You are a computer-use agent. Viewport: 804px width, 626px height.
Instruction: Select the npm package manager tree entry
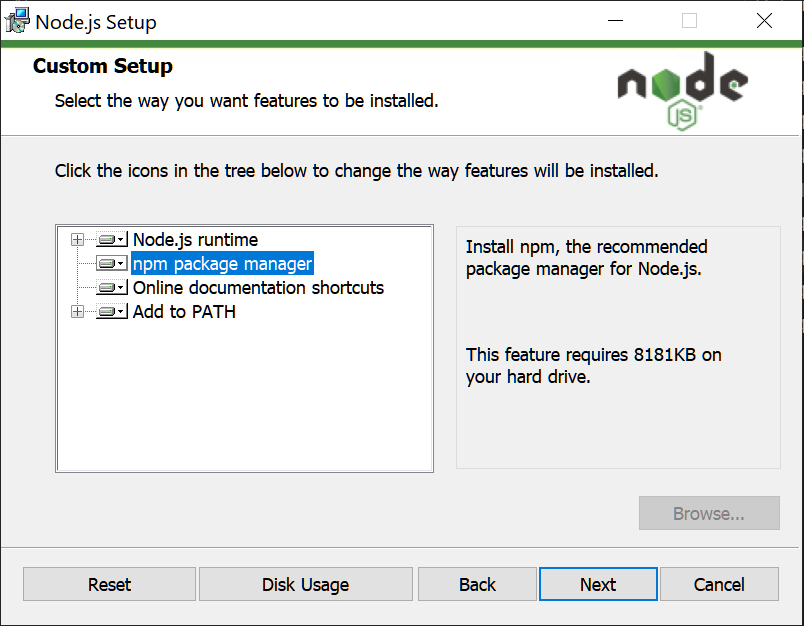click(222, 263)
